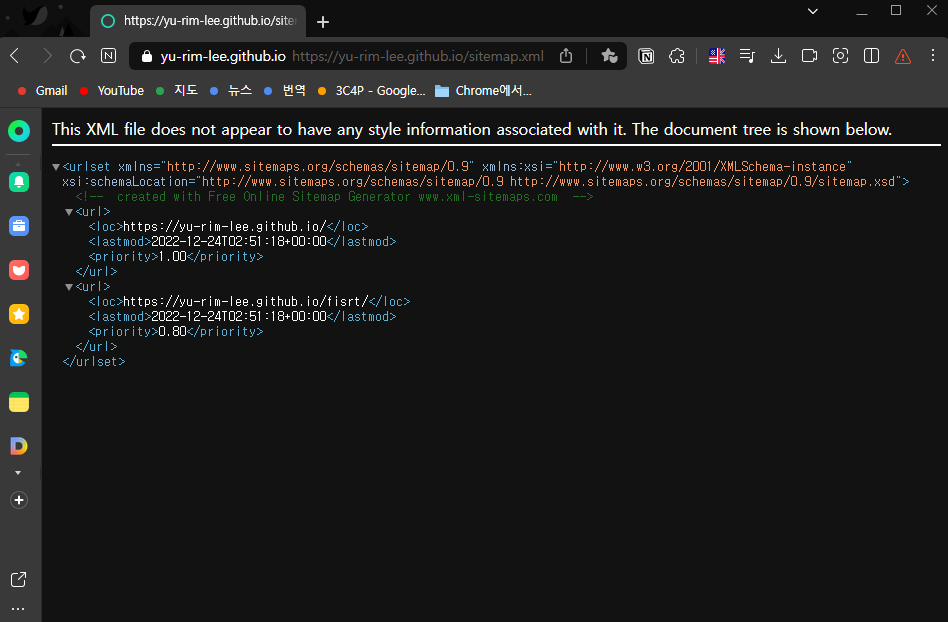Open the YouTube bookmark
Viewport: 948px width, 622px height.
pyautogui.click(x=112, y=91)
